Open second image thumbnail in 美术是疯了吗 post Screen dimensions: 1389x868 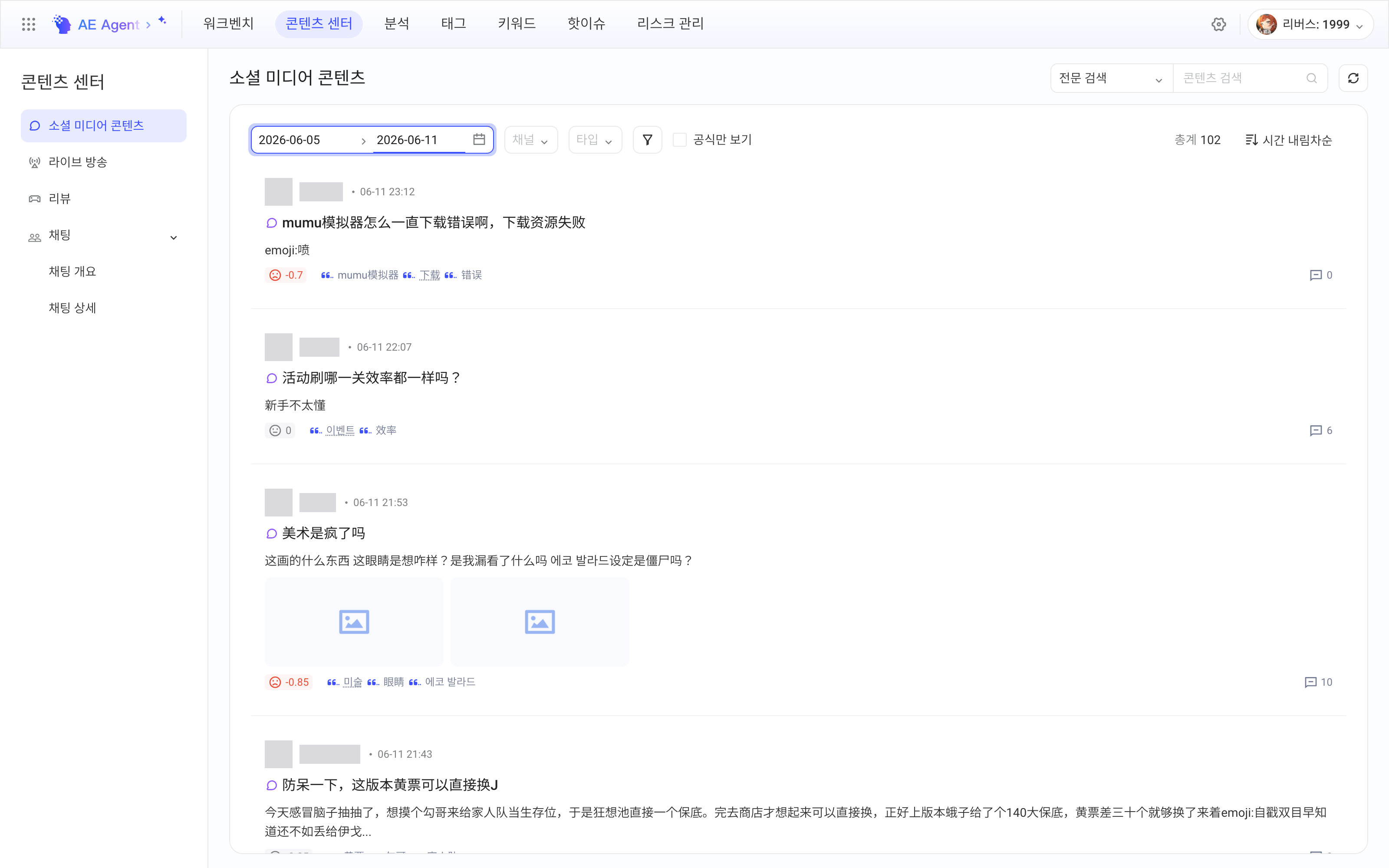click(x=540, y=622)
